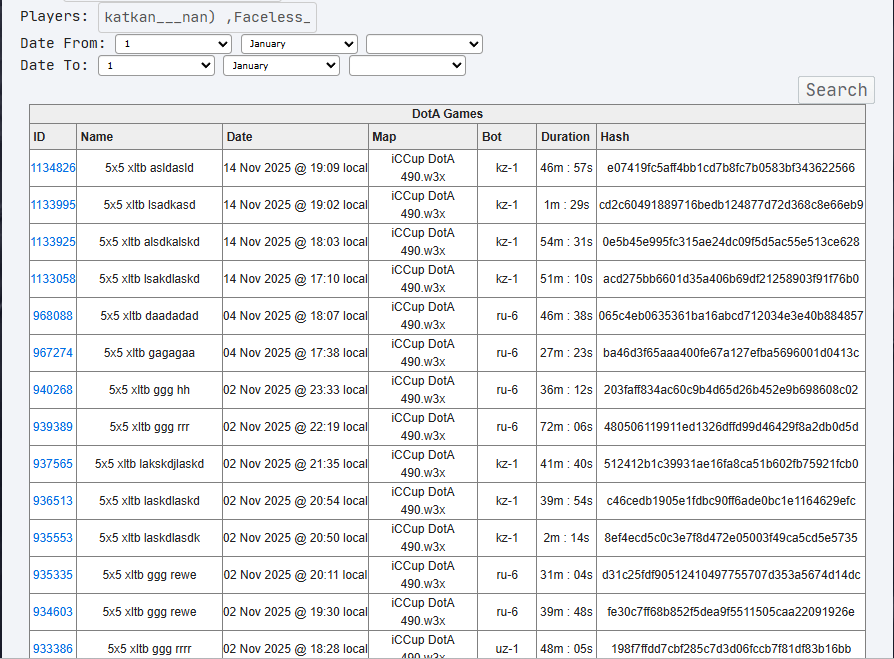Click date '04 Nov 2025 @ 18:07 local'
This screenshot has width=894, height=659.
(x=295, y=316)
